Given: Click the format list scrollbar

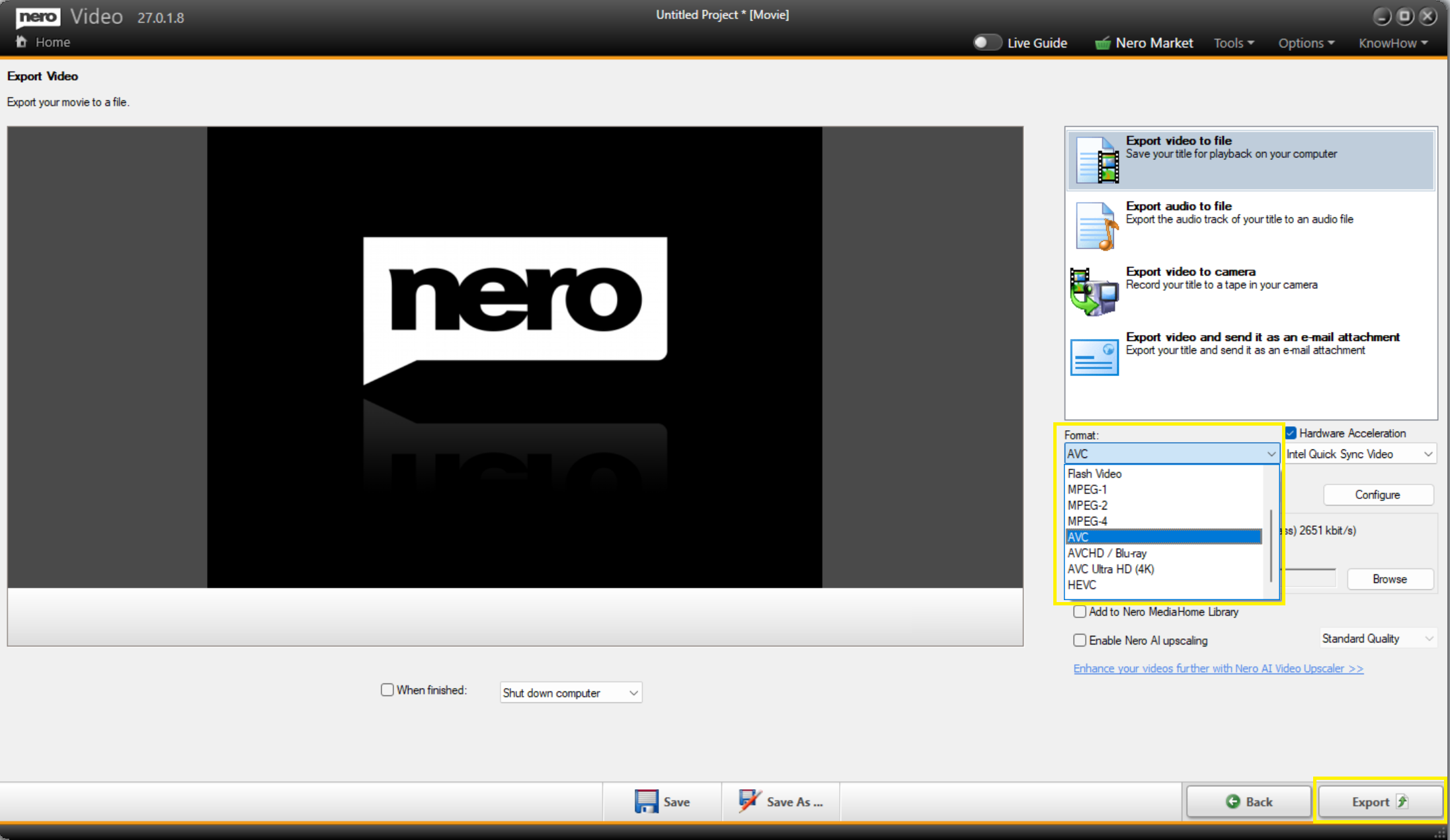Looking at the screenshot, I should click(1271, 545).
